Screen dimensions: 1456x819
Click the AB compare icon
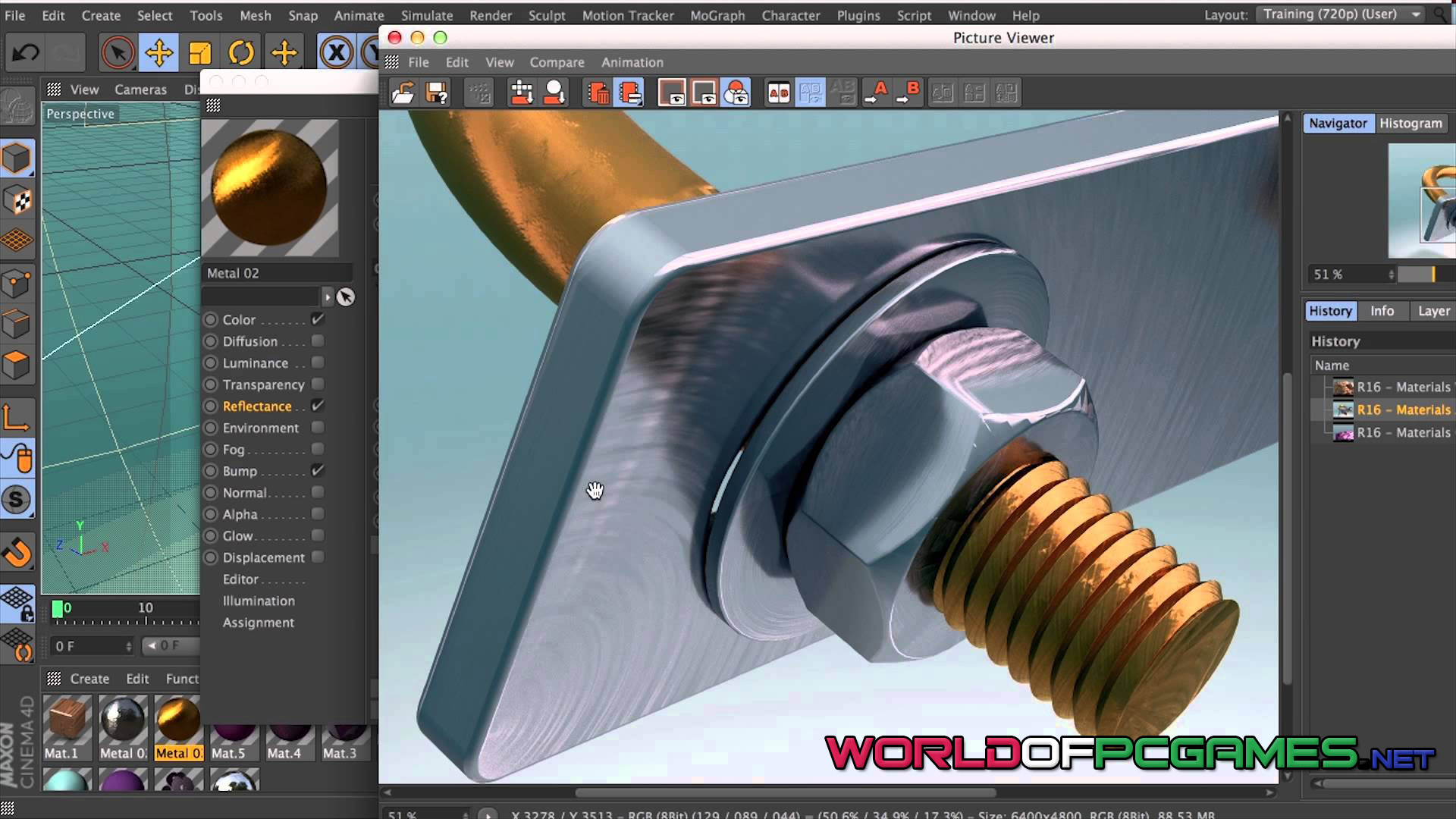[779, 93]
